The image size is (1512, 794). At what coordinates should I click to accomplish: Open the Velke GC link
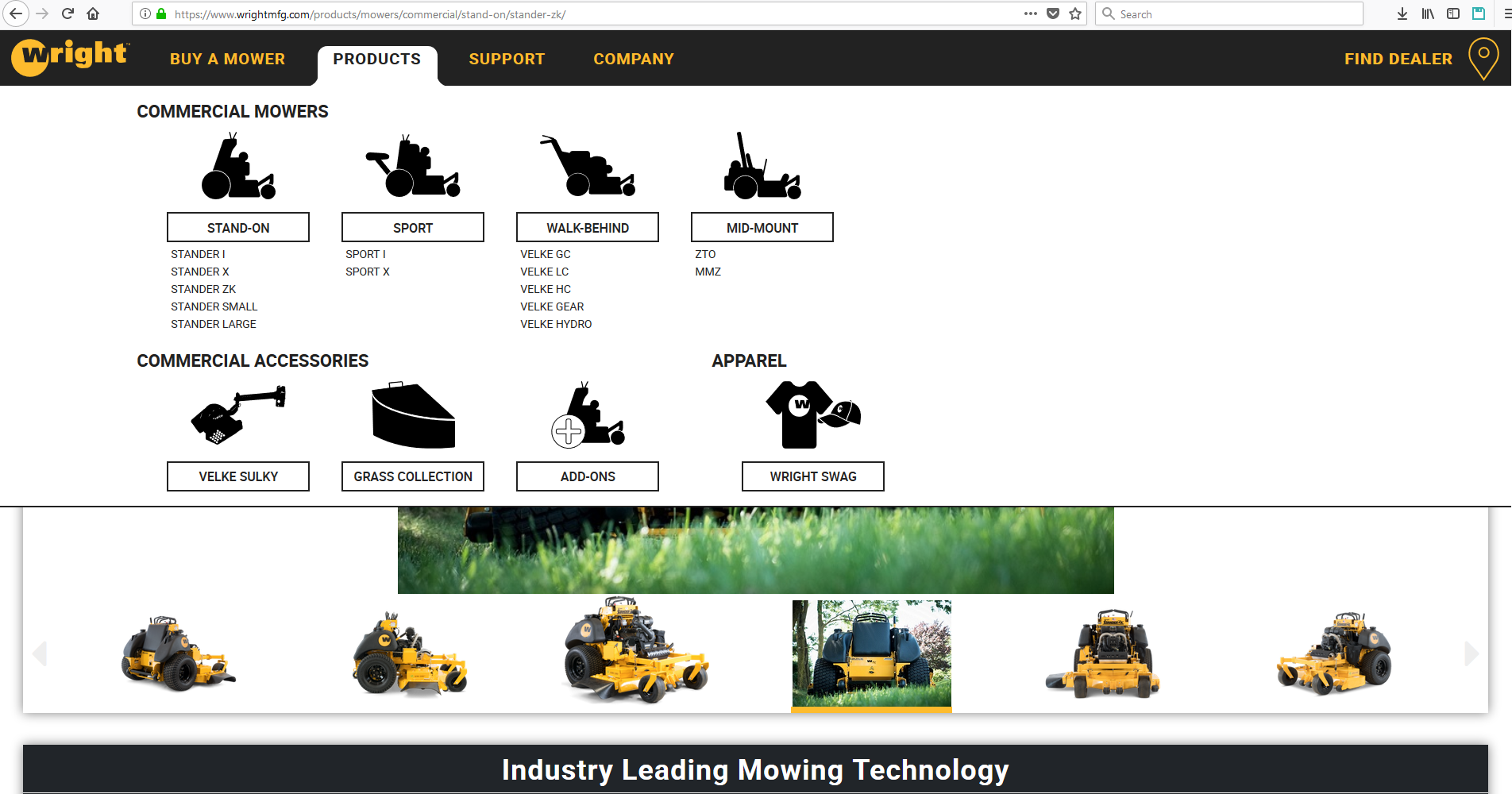pos(546,254)
